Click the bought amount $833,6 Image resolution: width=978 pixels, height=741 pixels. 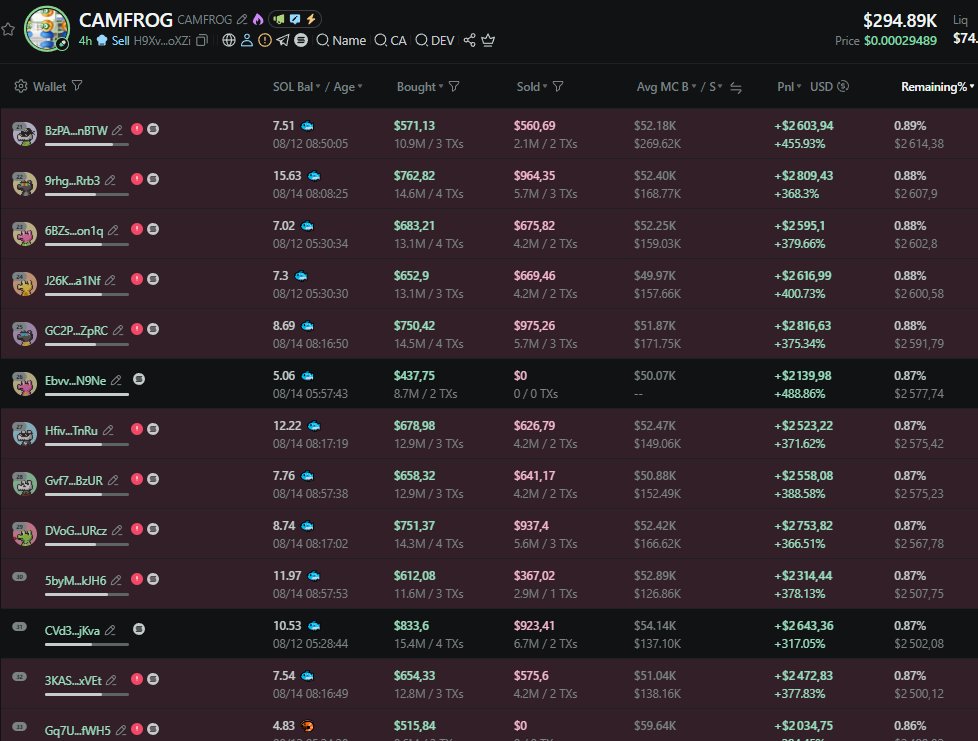coord(411,626)
